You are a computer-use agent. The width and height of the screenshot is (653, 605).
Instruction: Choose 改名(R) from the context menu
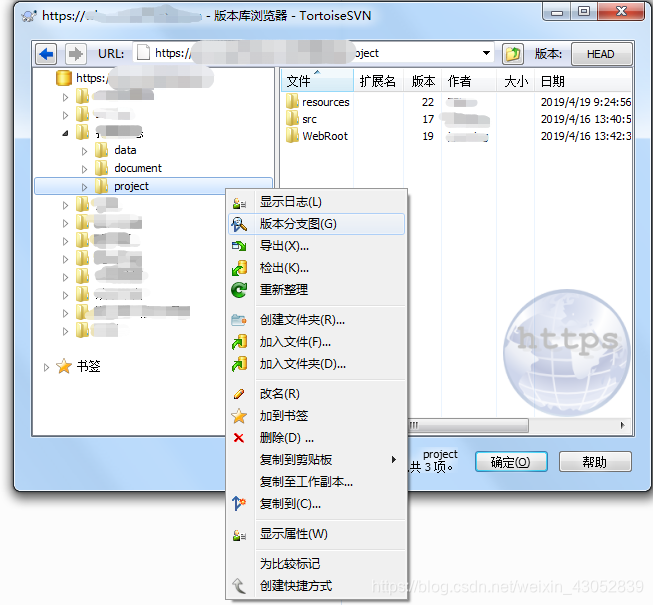pos(317,394)
